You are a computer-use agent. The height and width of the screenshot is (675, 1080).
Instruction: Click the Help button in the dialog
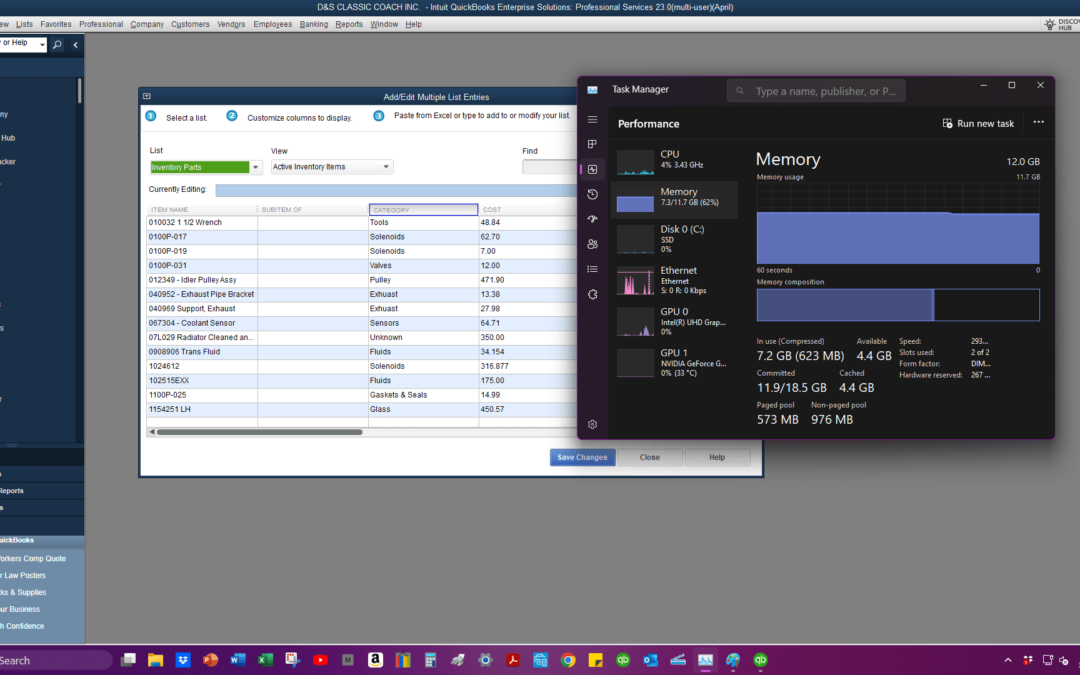[x=717, y=457]
